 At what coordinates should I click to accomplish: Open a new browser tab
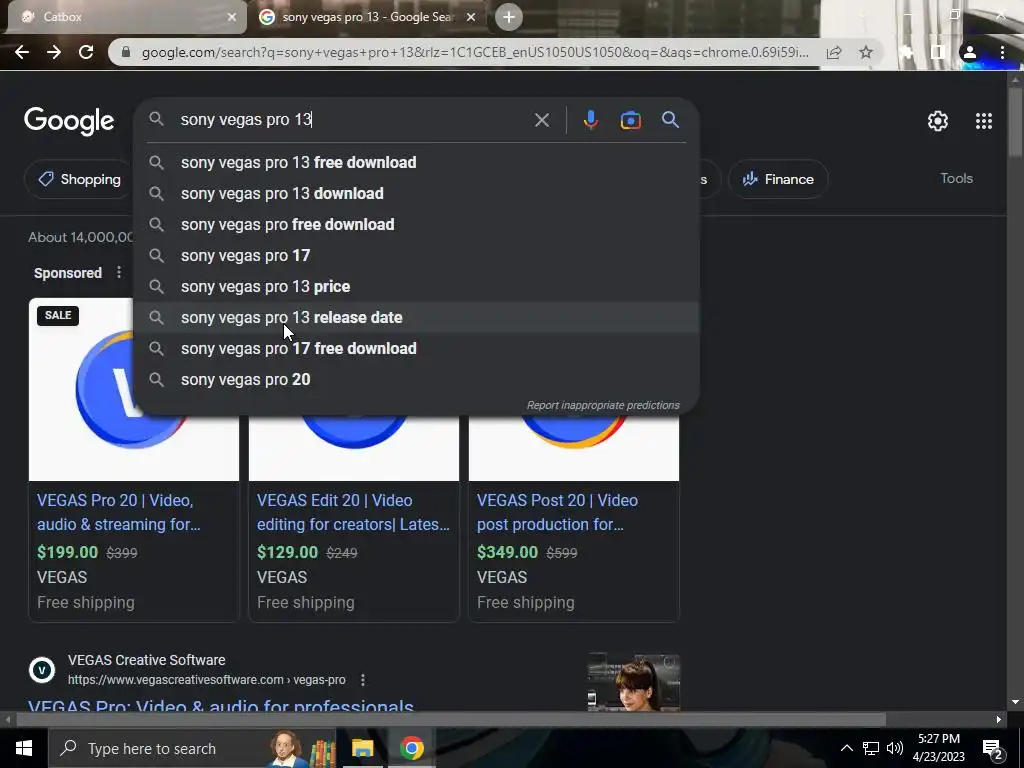point(509,17)
